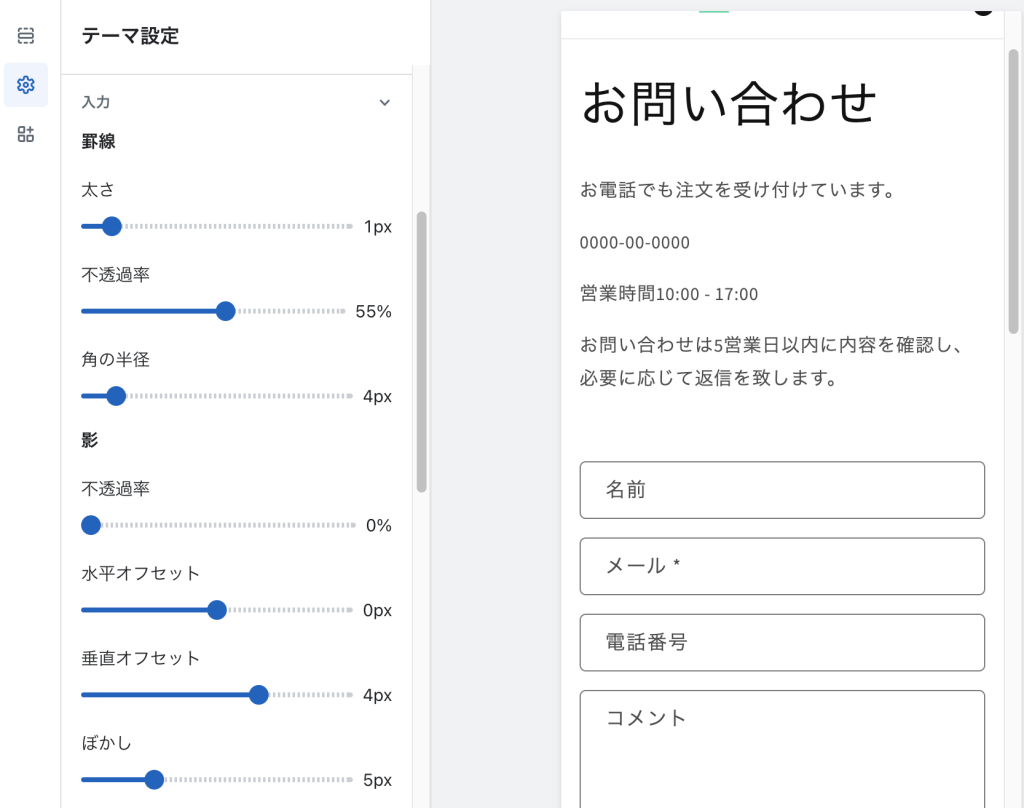The width and height of the screenshot is (1024, 808).
Task: Click the account avatar in the preview header
Action: (981, 8)
